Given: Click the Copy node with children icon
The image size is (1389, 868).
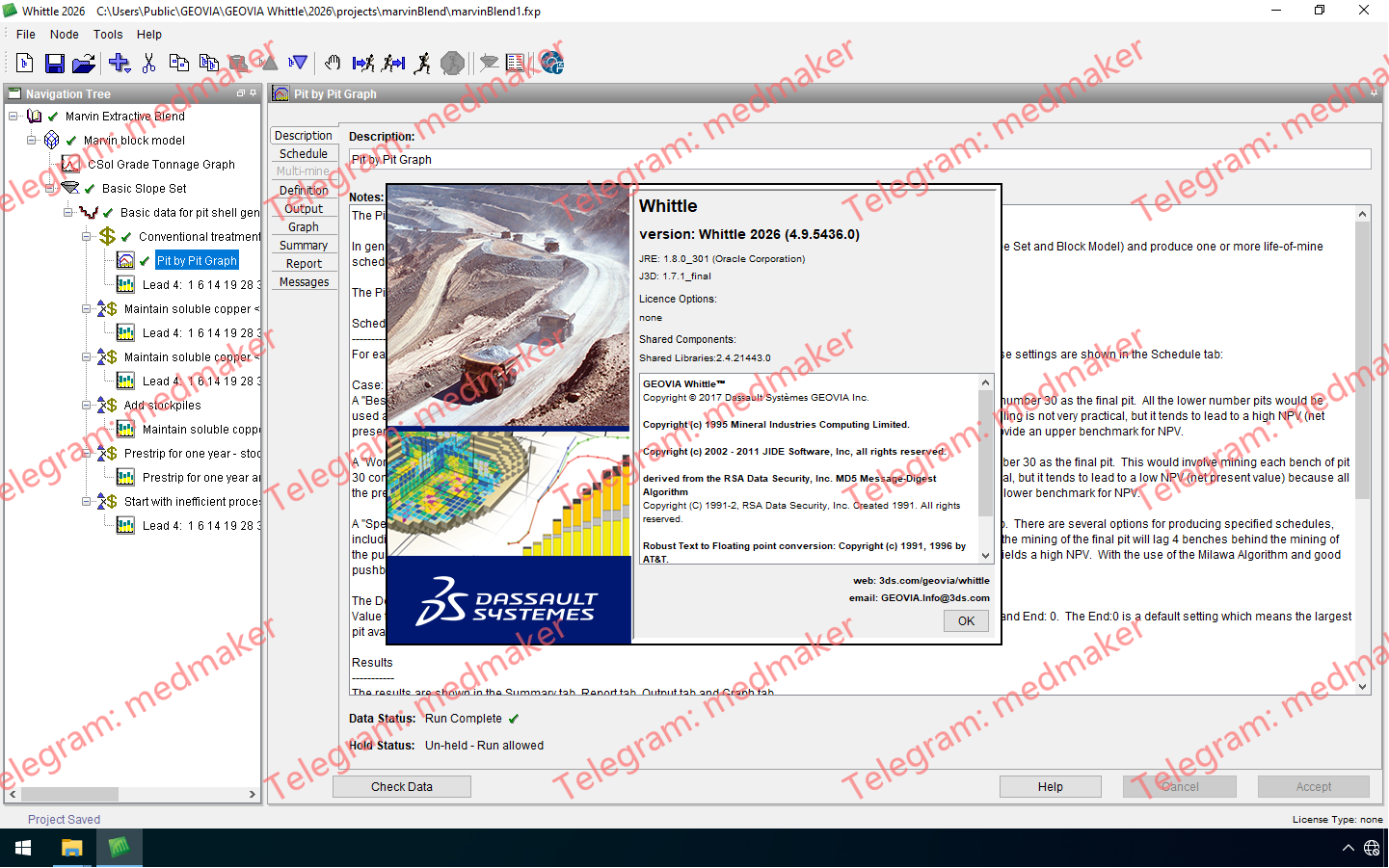Looking at the screenshot, I should 209,64.
